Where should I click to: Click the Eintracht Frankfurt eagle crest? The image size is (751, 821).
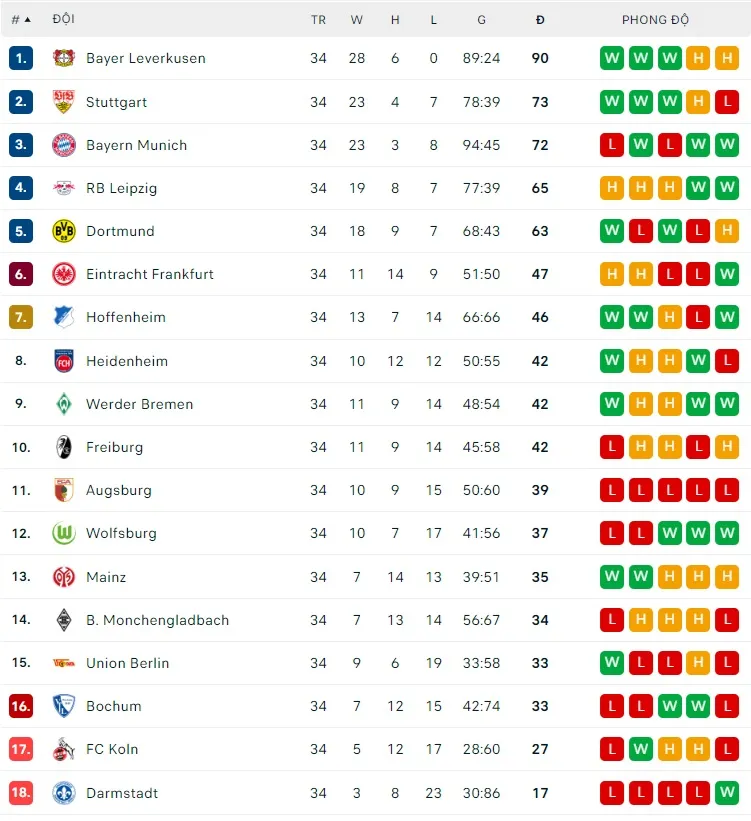tap(64, 274)
